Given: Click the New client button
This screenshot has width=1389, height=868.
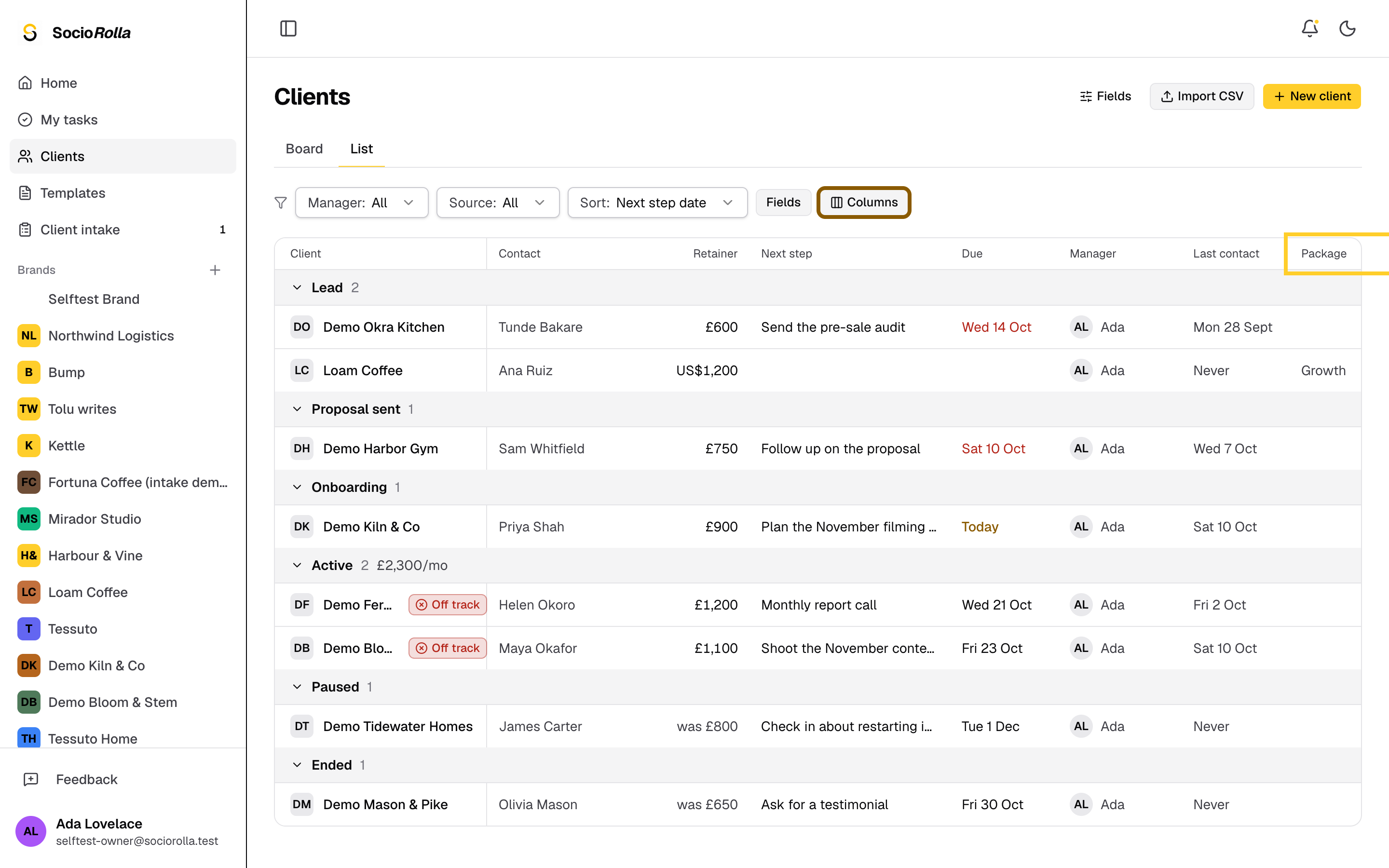Looking at the screenshot, I should click(1311, 96).
